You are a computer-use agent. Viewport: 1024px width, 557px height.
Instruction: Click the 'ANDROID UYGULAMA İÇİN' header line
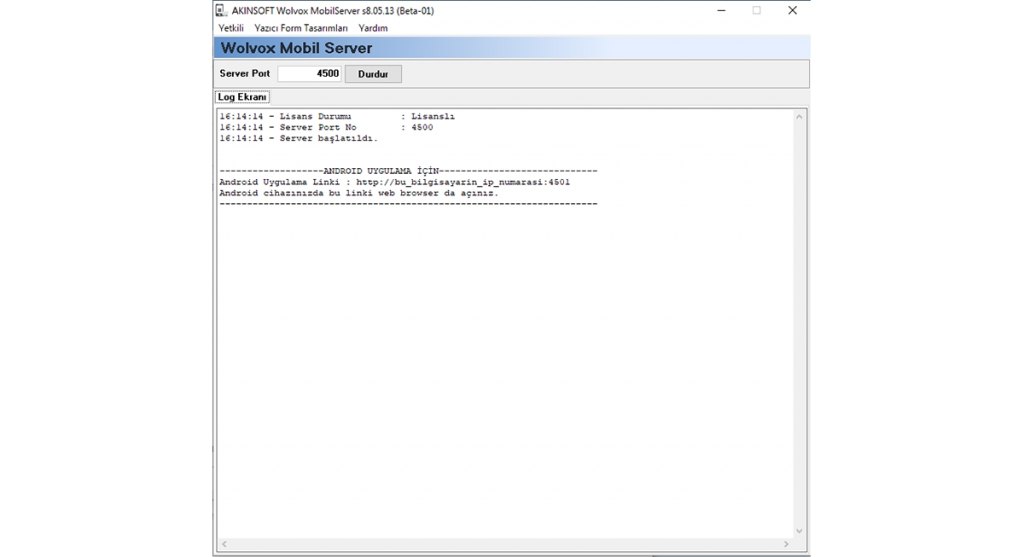[408, 171]
